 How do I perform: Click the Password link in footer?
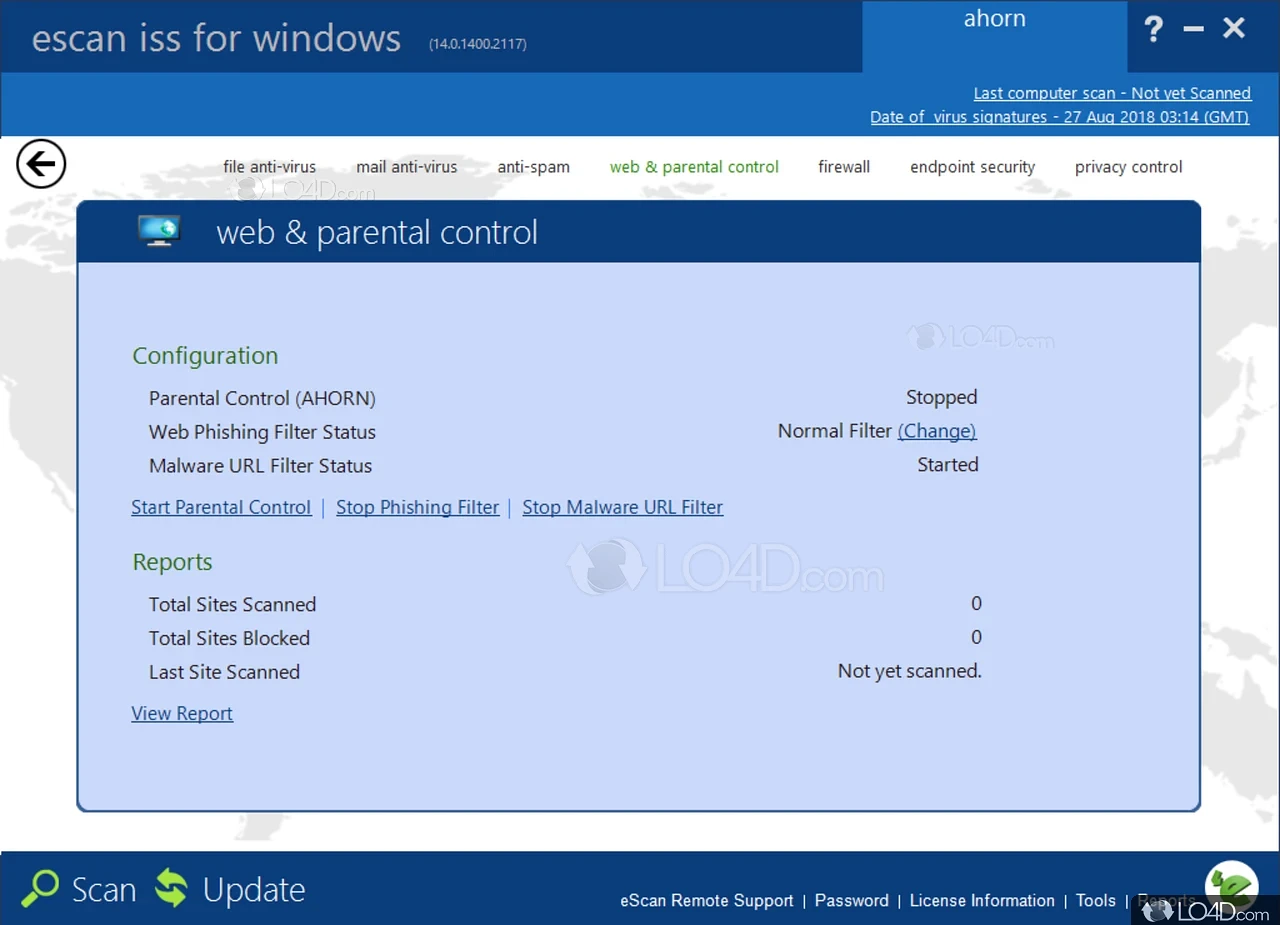[x=852, y=900]
